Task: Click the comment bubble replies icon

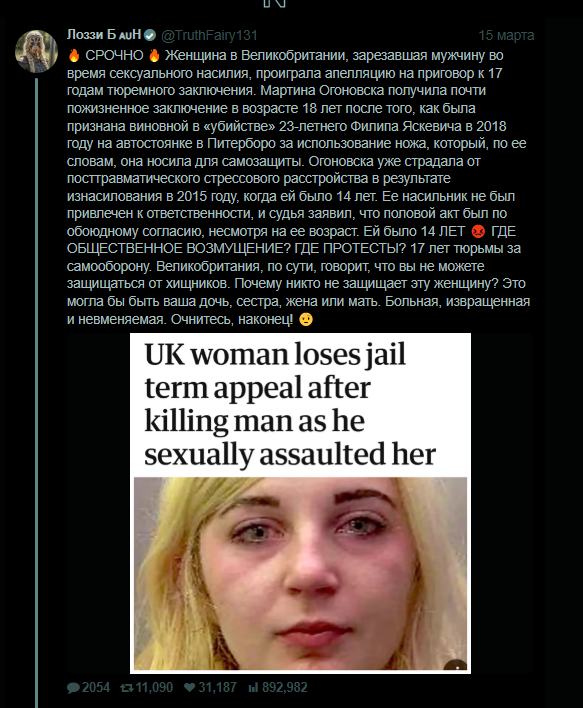Action: point(73,688)
